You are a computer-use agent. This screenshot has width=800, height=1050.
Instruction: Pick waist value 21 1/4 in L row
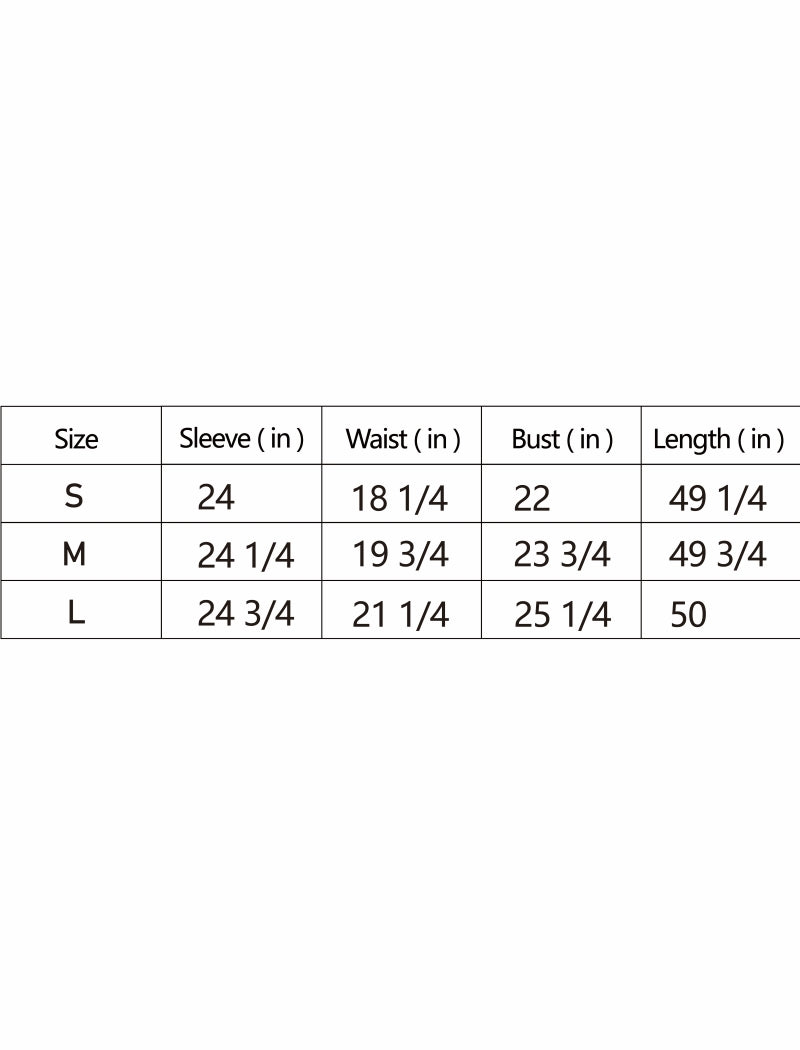pyautogui.click(x=400, y=615)
